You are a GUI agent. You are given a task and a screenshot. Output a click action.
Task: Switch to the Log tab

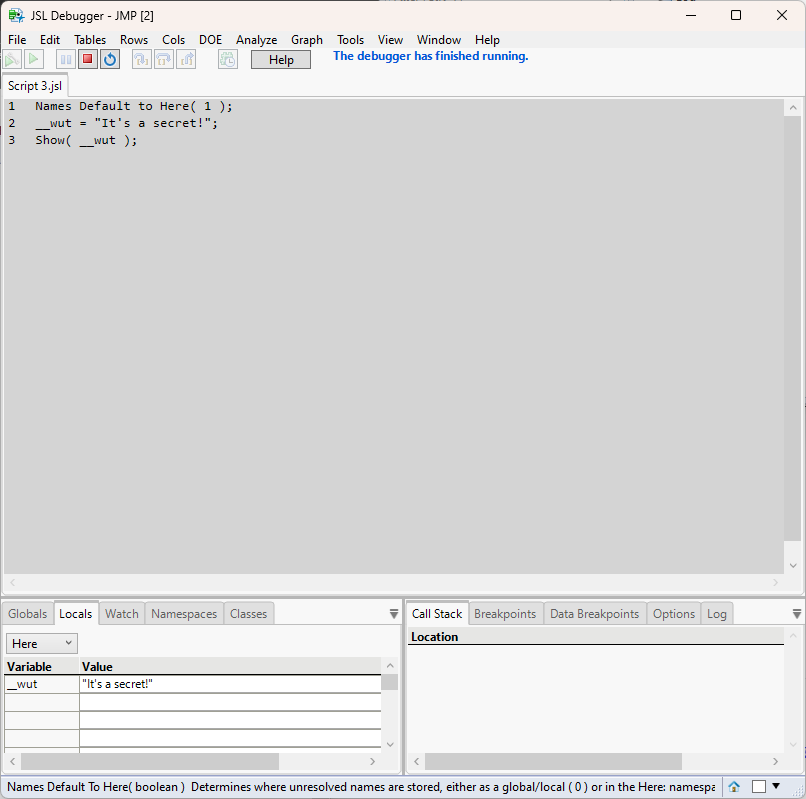717,613
